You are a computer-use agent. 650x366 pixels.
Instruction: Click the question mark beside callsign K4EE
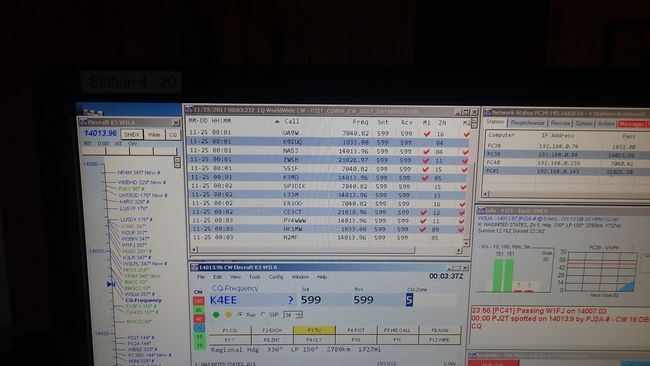291,300
